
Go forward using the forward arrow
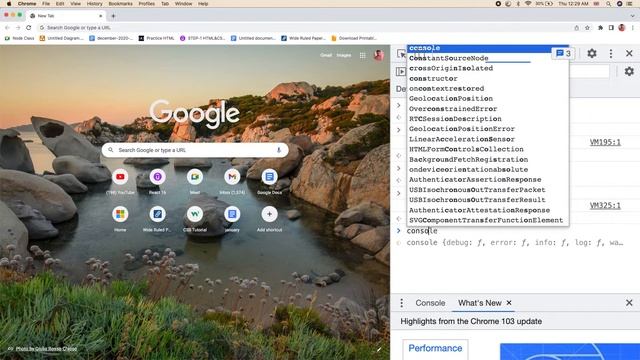[18, 28]
